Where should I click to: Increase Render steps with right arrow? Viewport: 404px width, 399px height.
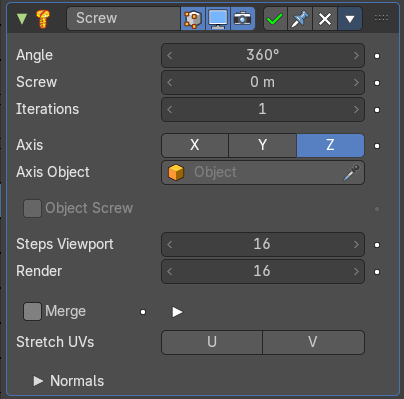356,271
